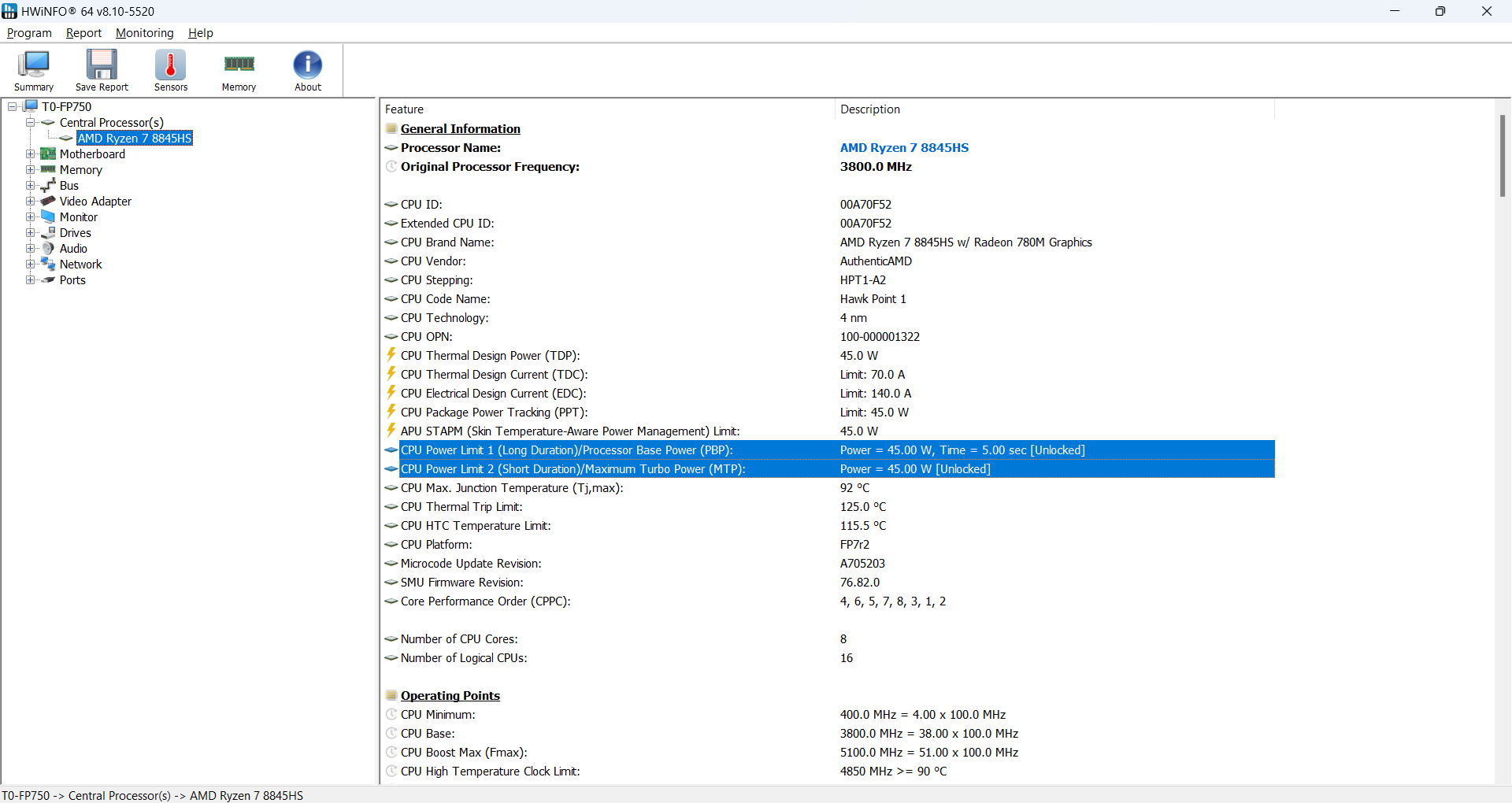Expand the Ports tree node
This screenshot has height=803, width=1512.
[x=30, y=279]
